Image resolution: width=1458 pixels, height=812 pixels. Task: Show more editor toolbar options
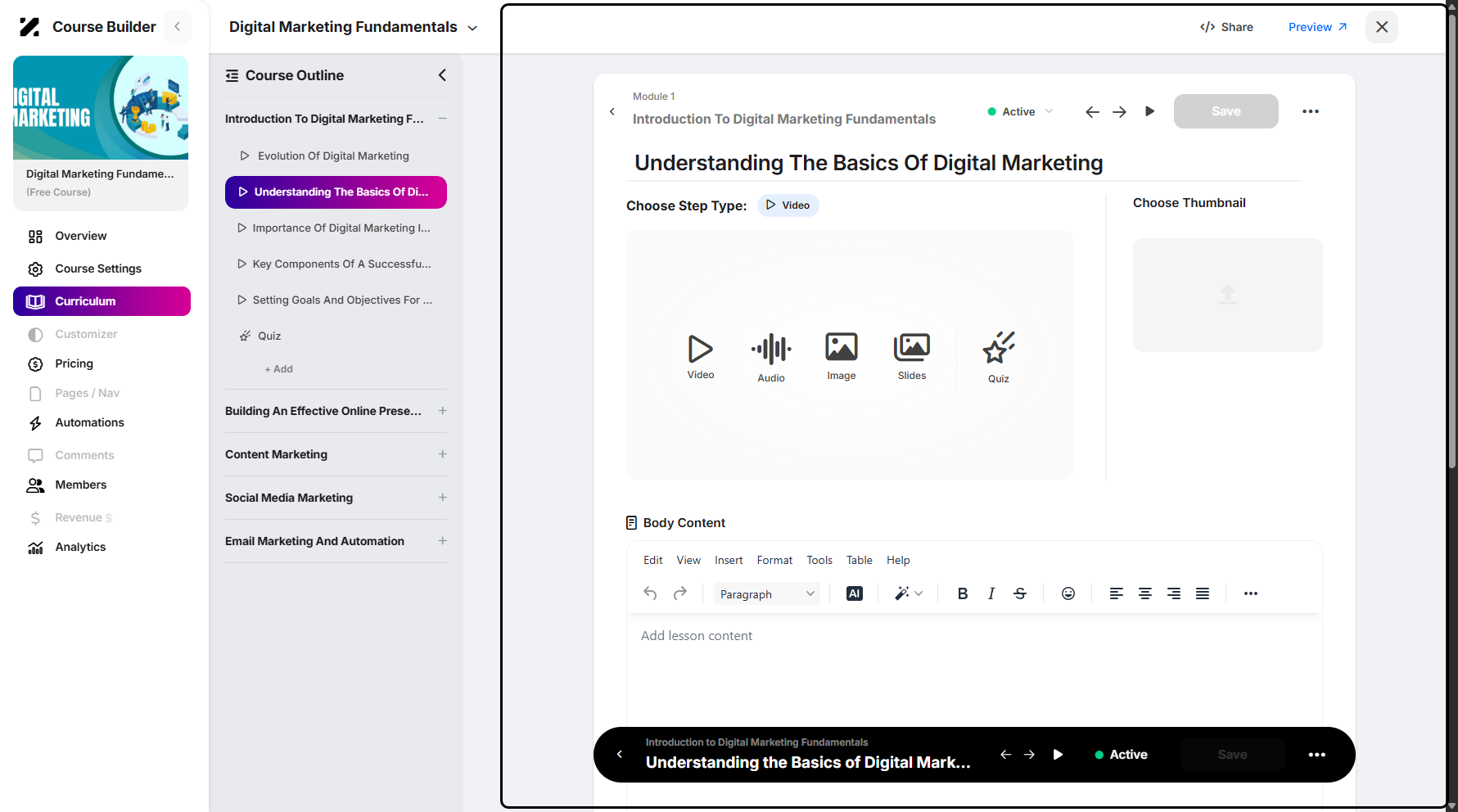click(1251, 593)
